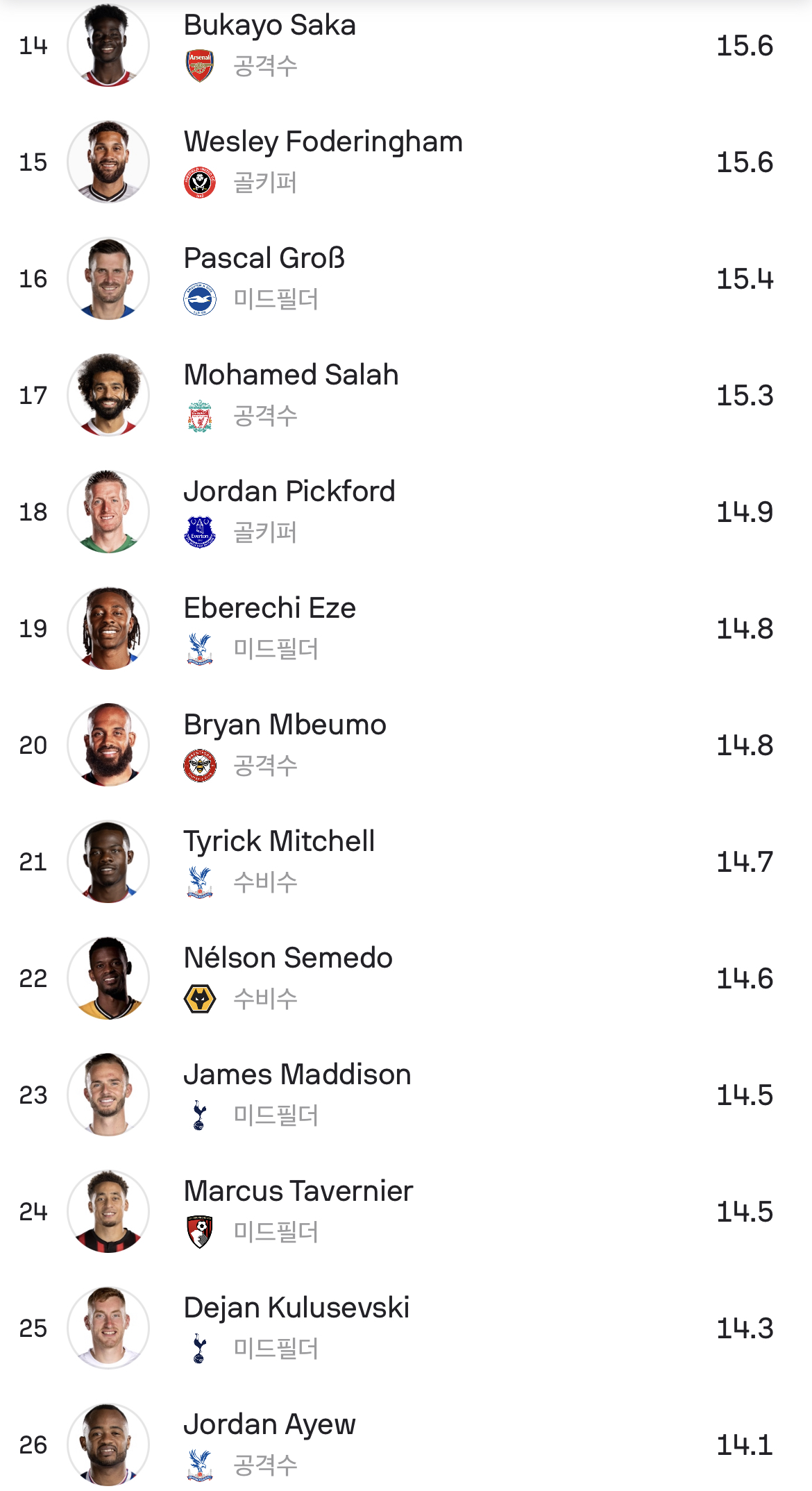The width and height of the screenshot is (812, 1491).
Task: Click the Brighton club crest icon
Action: tap(200, 299)
